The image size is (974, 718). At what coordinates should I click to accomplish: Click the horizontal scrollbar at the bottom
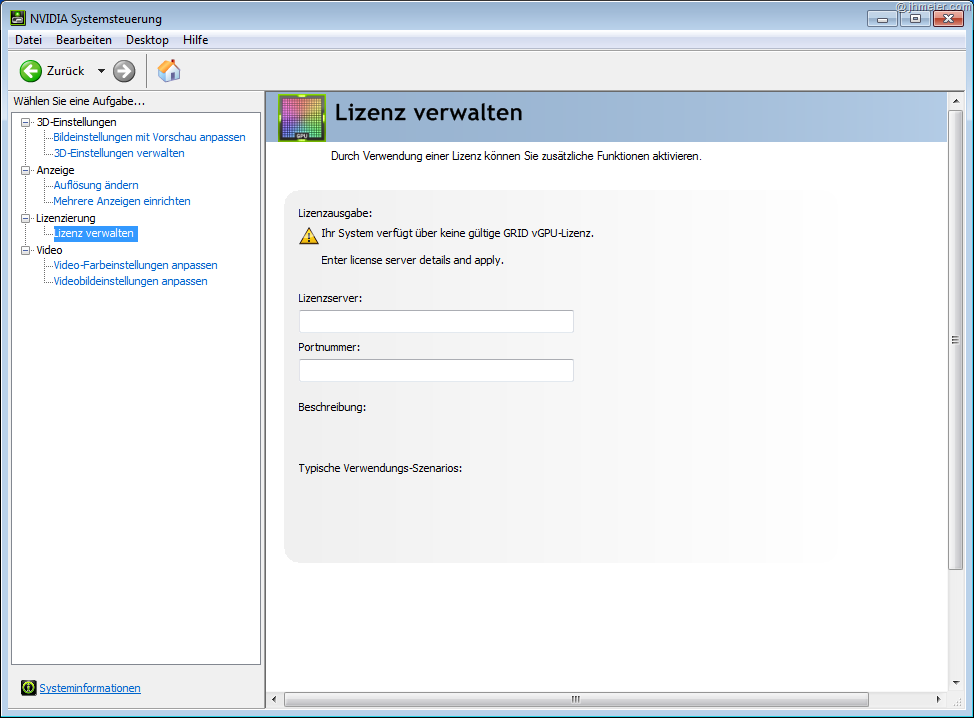pos(575,699)
